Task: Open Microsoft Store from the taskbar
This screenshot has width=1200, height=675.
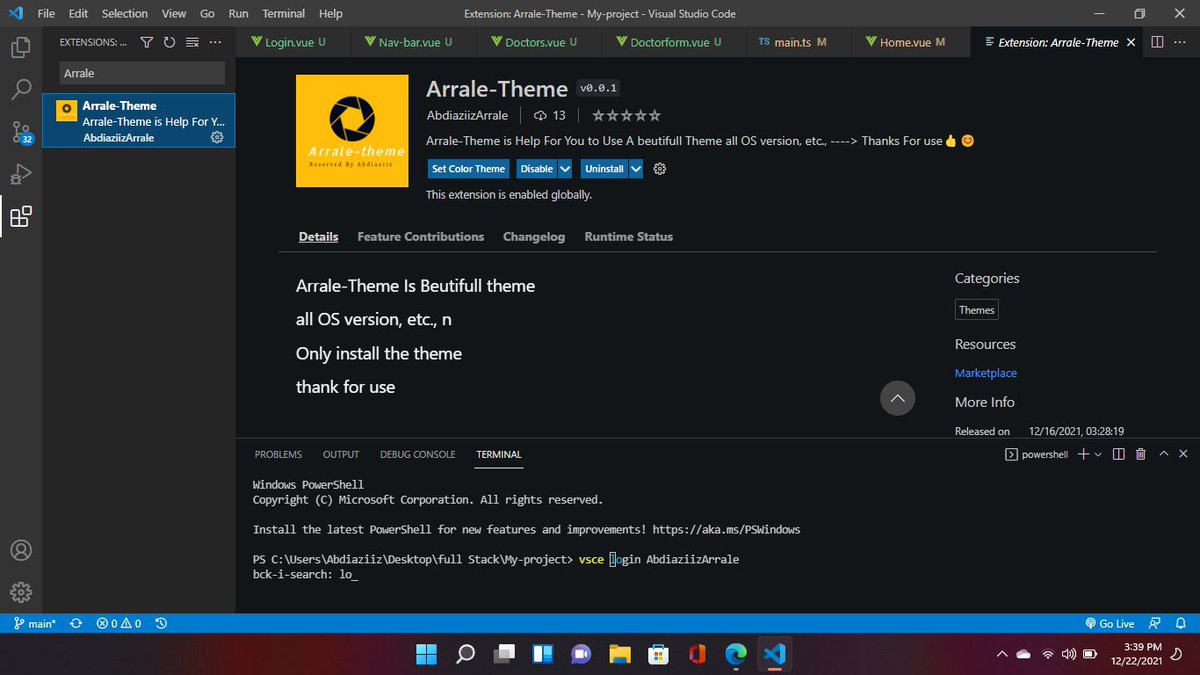Action: (x=658, y=654)
